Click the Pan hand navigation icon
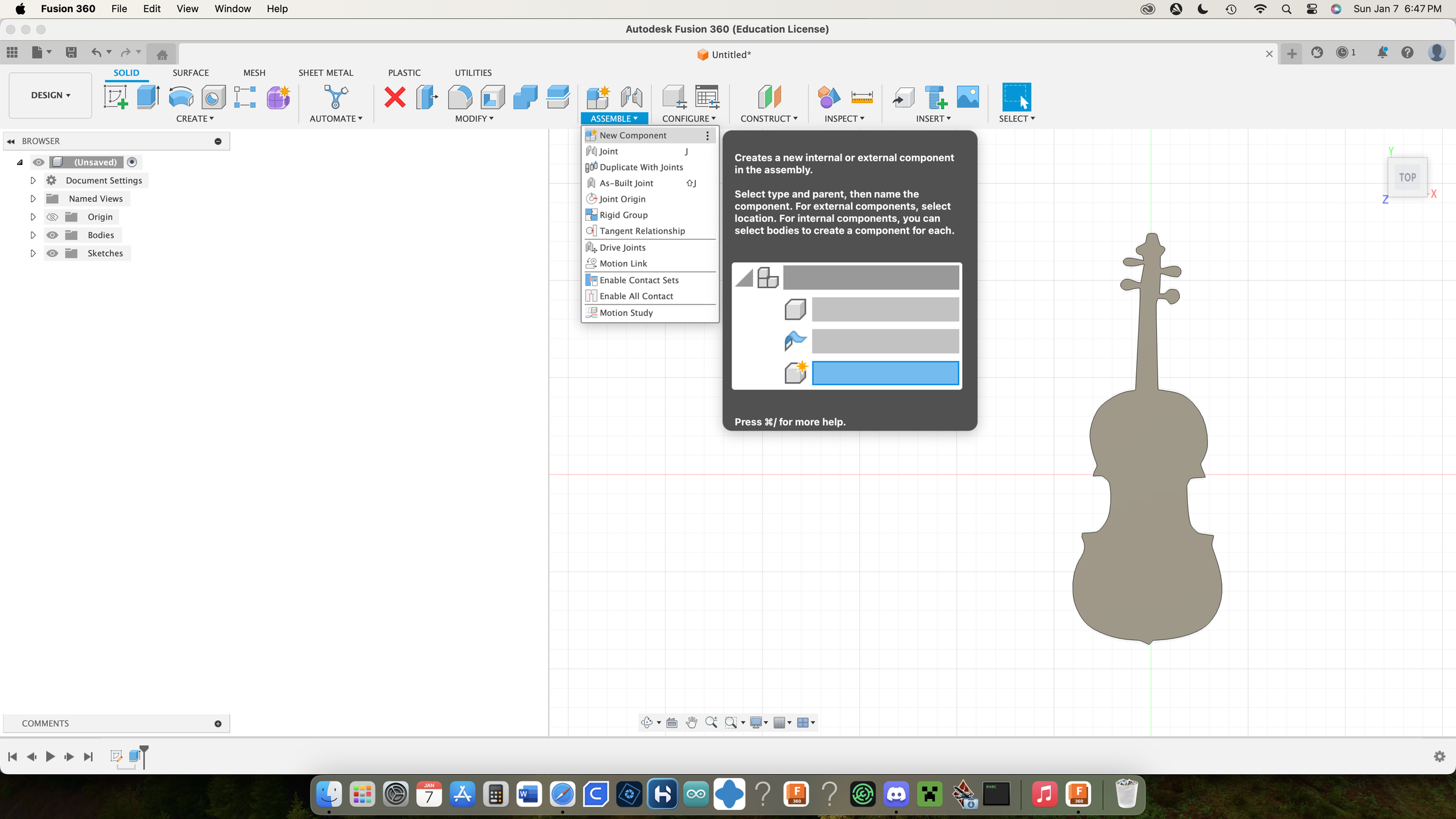This screenshot has width=1456, height=819. pos(692,723)
